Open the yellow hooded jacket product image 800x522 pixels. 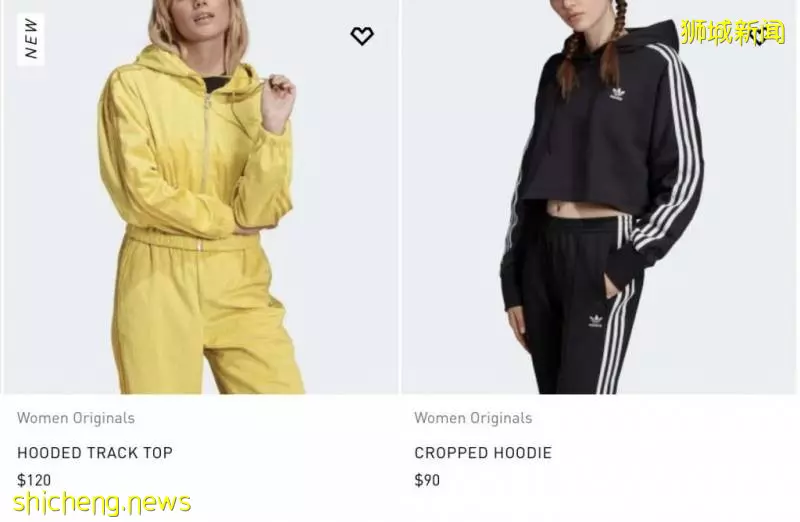click(x=201, y=197)
